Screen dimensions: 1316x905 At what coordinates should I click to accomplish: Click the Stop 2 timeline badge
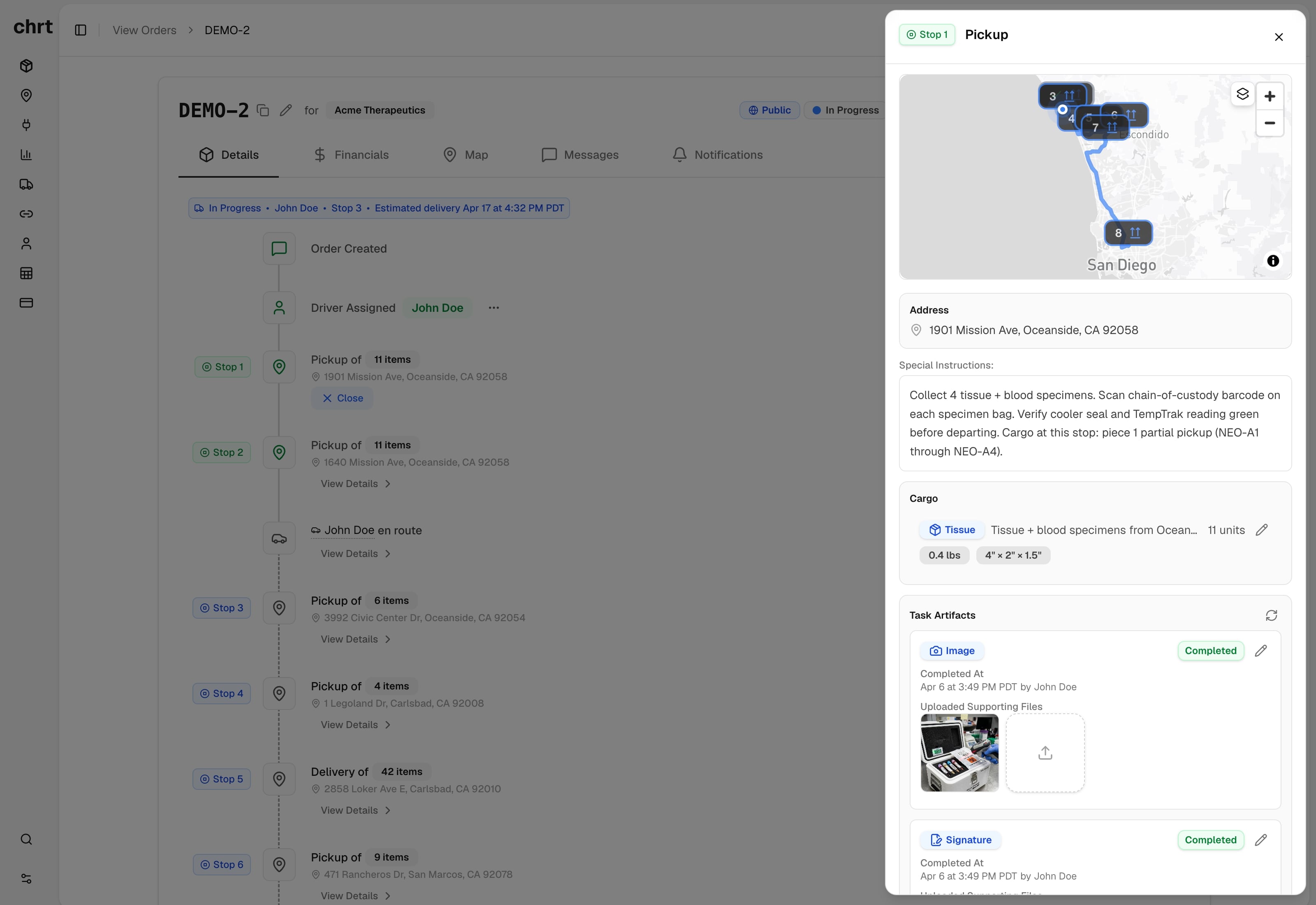tap(222, 452)
